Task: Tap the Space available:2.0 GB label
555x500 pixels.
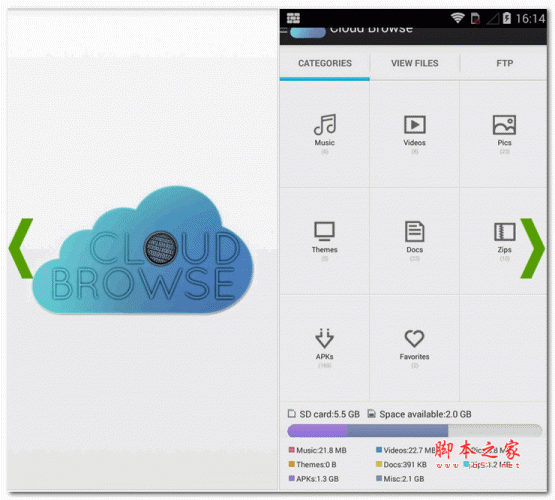Action: (419, 414)
